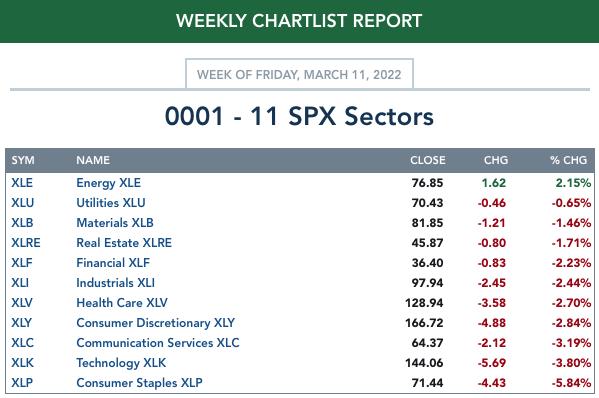This screenshot has width=599, height=398.
Task: Select the Materials XLB link
Action: coord(115,223)
